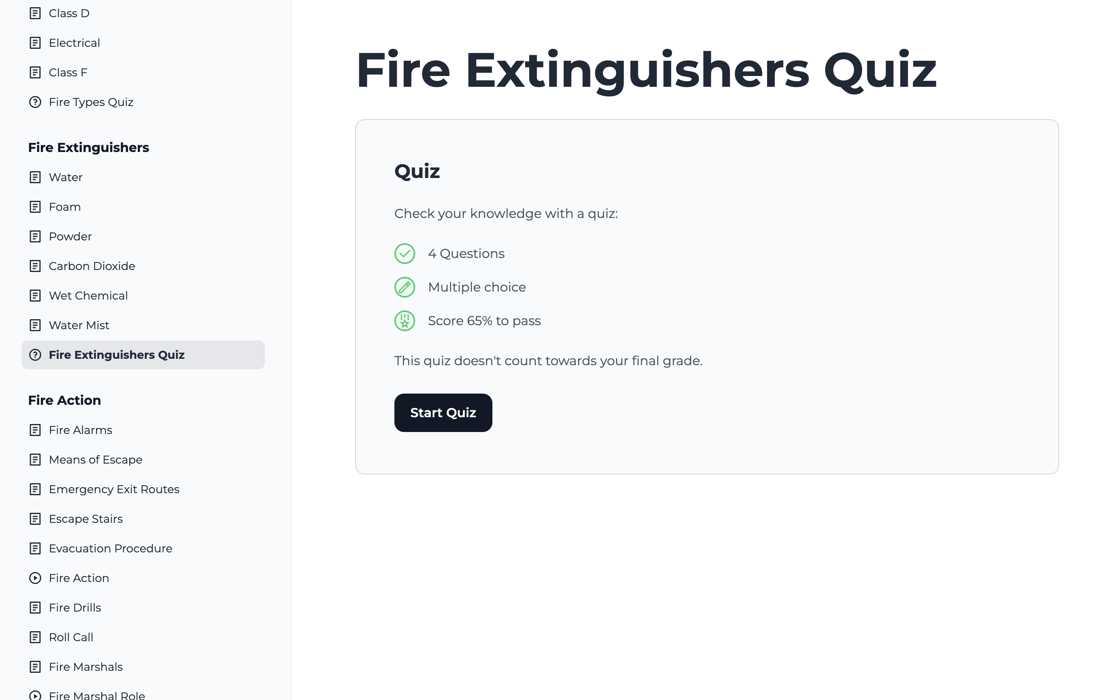Click the pencil icon next to Multiple choice
This screenshot has height=700, width=1120.
click(x=404, y=287)
